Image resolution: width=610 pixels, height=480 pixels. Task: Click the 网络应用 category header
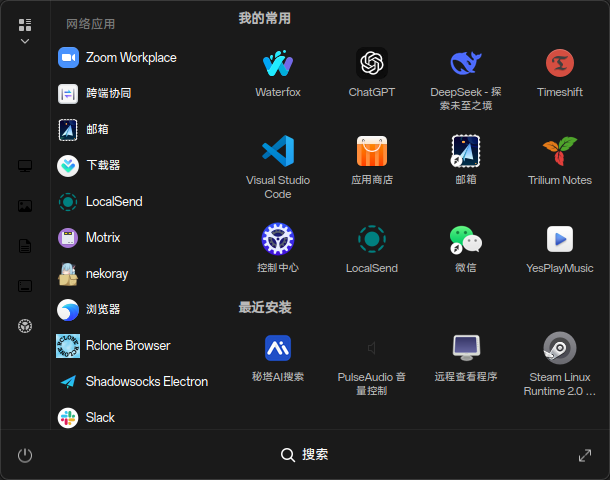(x=90, y=24)
